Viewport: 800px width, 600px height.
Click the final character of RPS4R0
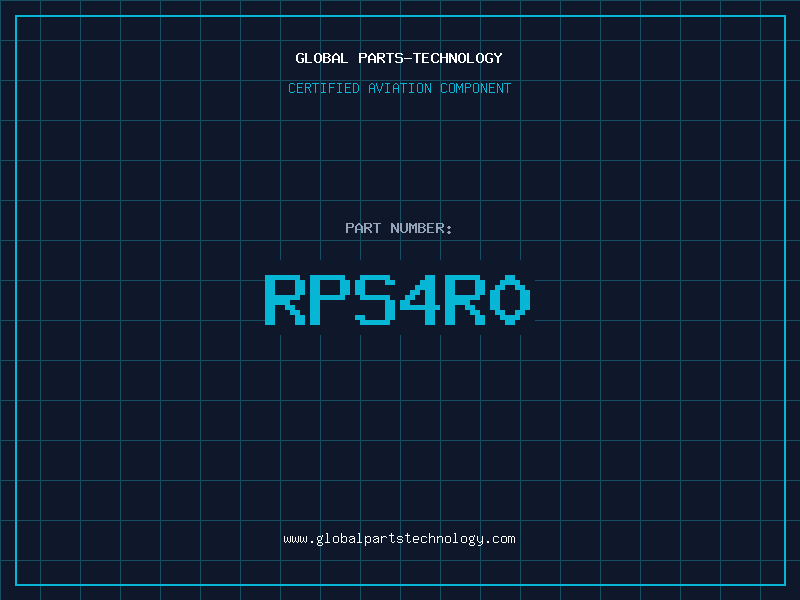510,299
